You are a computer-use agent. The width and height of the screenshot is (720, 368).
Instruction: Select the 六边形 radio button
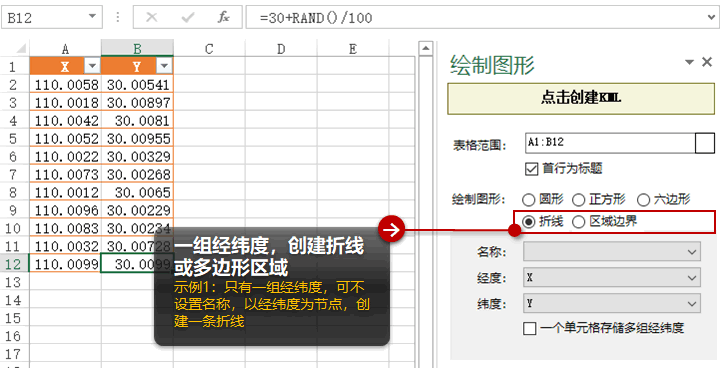(x=644, y=199)
